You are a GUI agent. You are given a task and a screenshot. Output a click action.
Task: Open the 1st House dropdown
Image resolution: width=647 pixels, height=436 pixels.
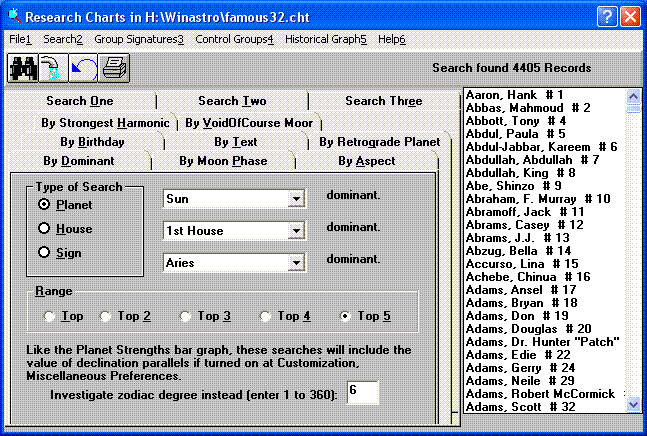pyautogui.click(x=295, y=231)
